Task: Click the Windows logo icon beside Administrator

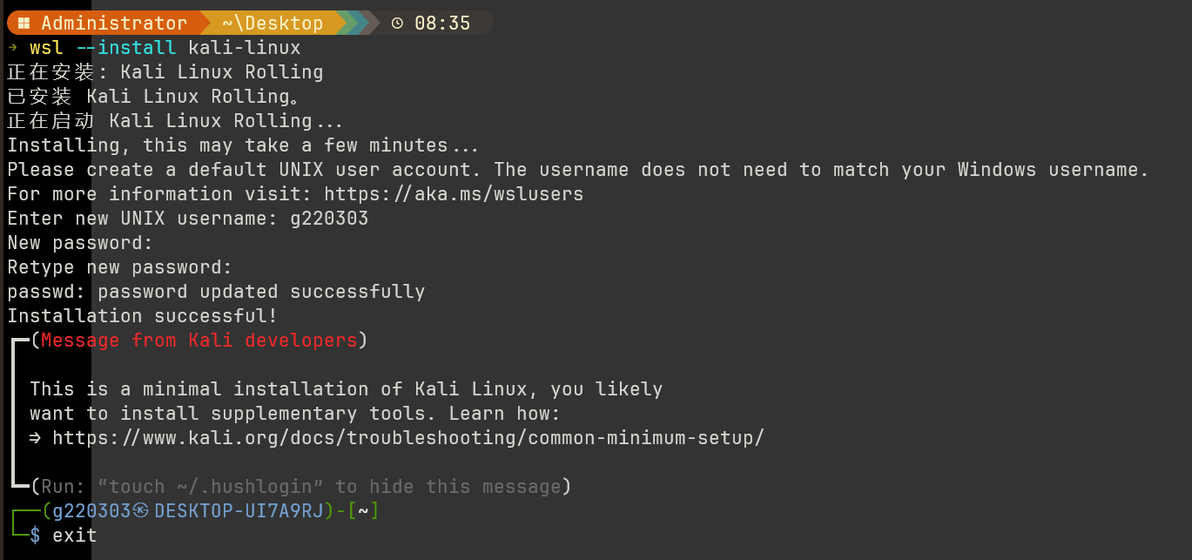Action: point(22,23)
